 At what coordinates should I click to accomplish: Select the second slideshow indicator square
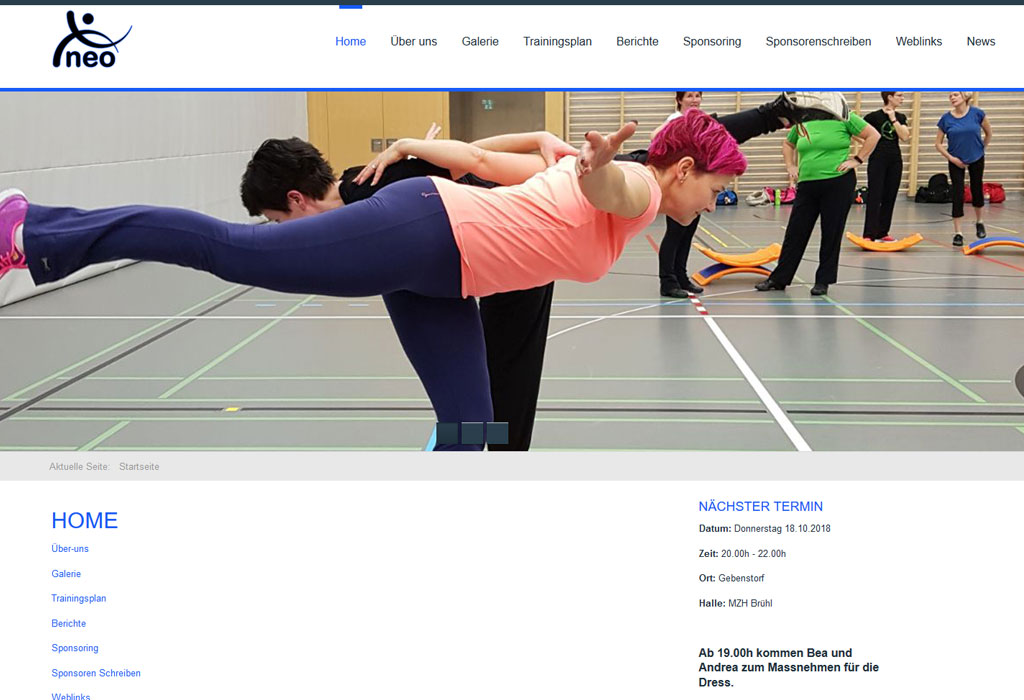(x=472, y=433)
